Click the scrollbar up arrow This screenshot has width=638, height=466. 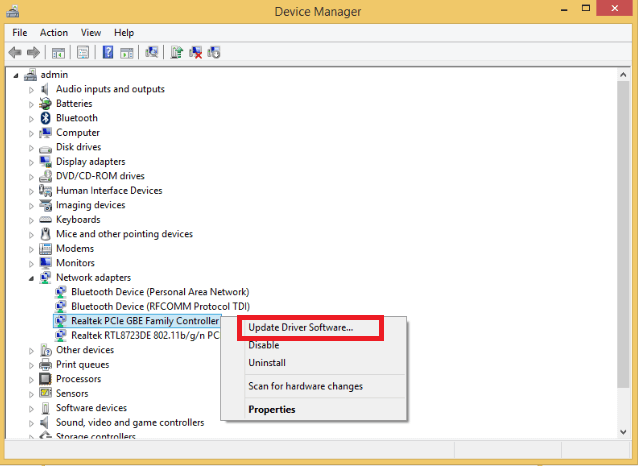[x=623, y=74]
